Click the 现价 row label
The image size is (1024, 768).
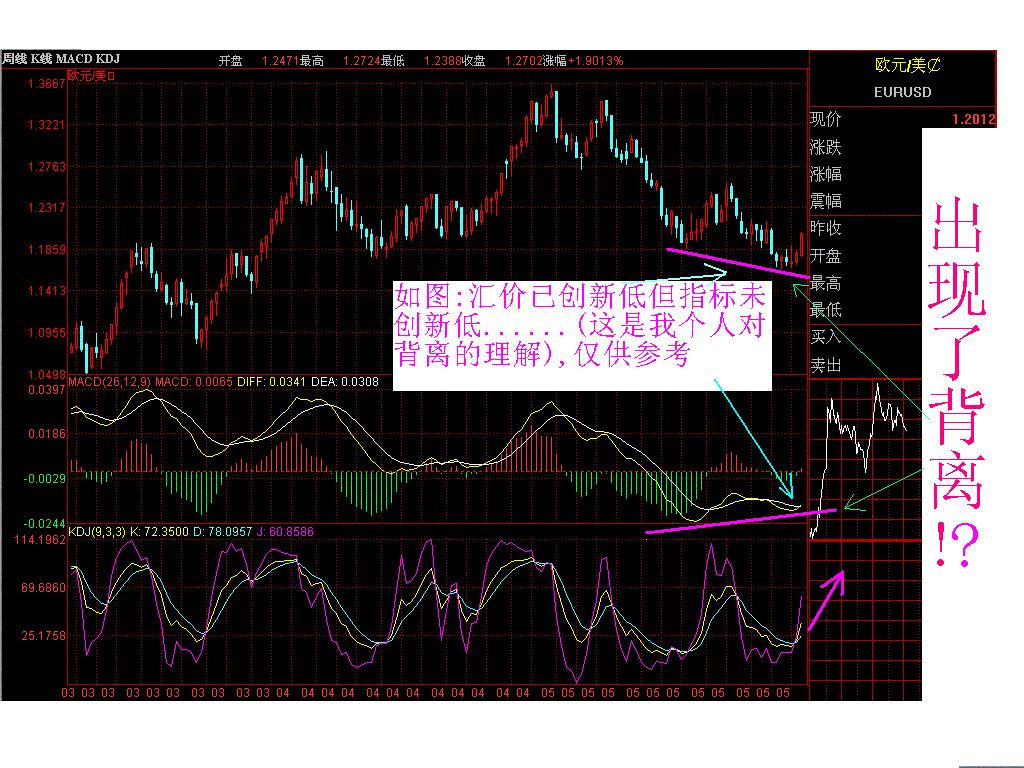coord(825,120)
